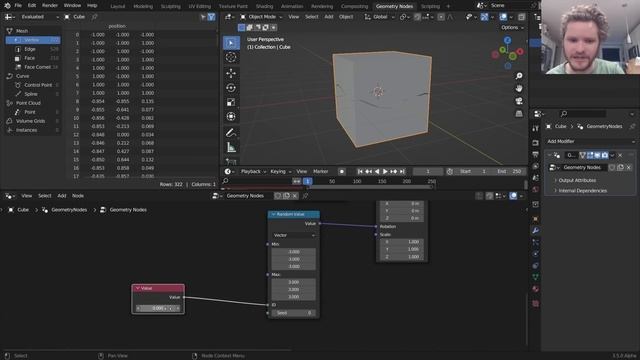The height and width of the screenshot is (360, 640).
Task: Select the Annotate tool in viewport toolbar
Action: 231,133
